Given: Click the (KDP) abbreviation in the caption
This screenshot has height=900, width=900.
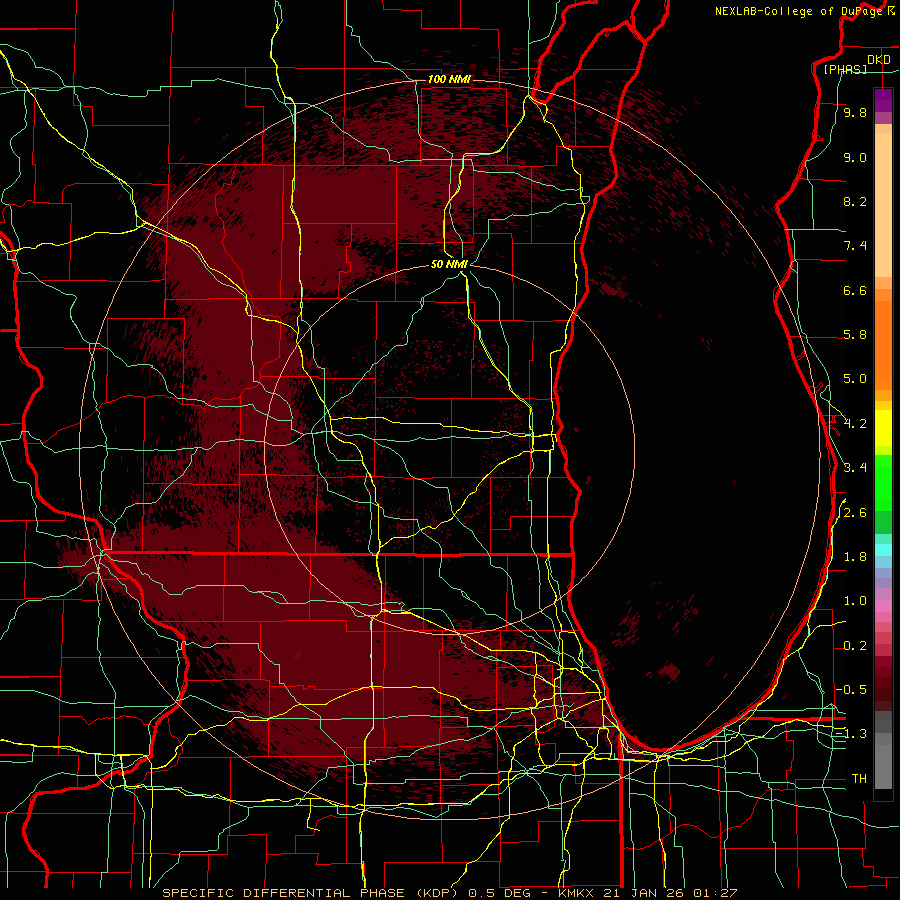Looking at the screenshot, I should click(436, 893).
